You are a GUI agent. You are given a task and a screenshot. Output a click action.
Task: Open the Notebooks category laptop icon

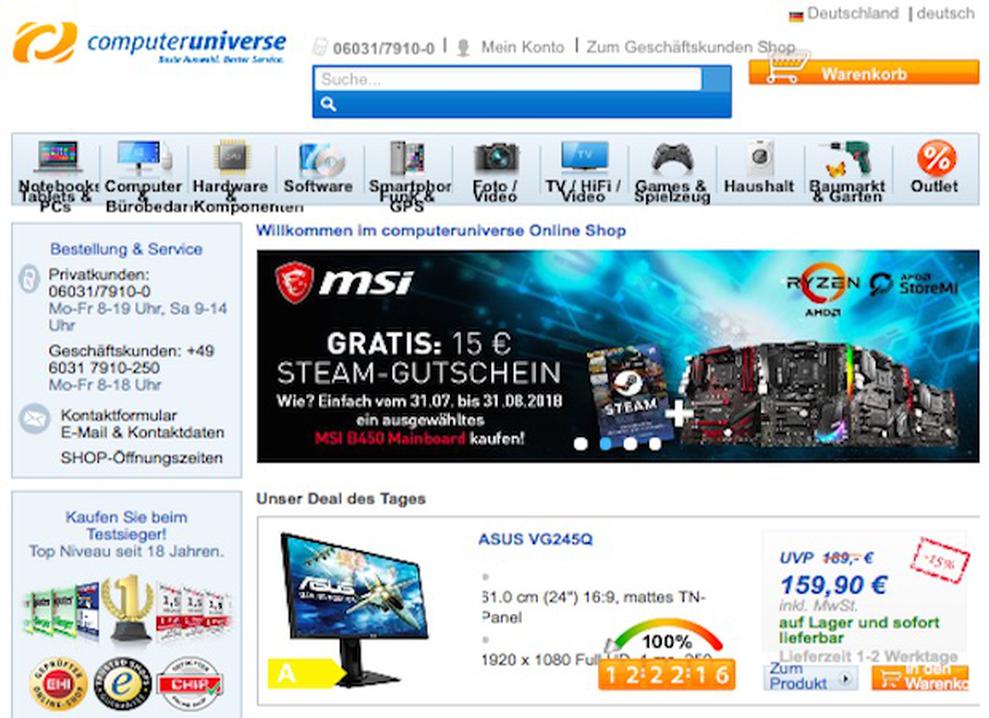pos(58,156)
